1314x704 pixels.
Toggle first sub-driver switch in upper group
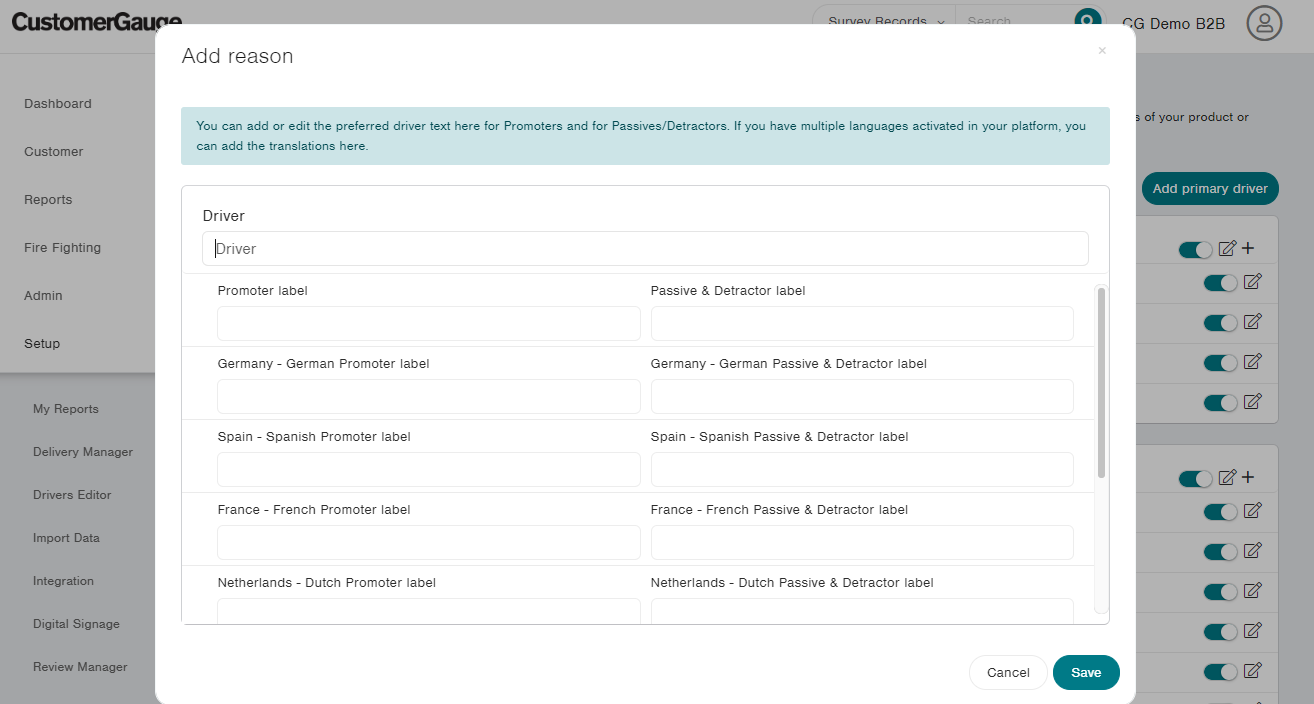[x=1221, y=283]
